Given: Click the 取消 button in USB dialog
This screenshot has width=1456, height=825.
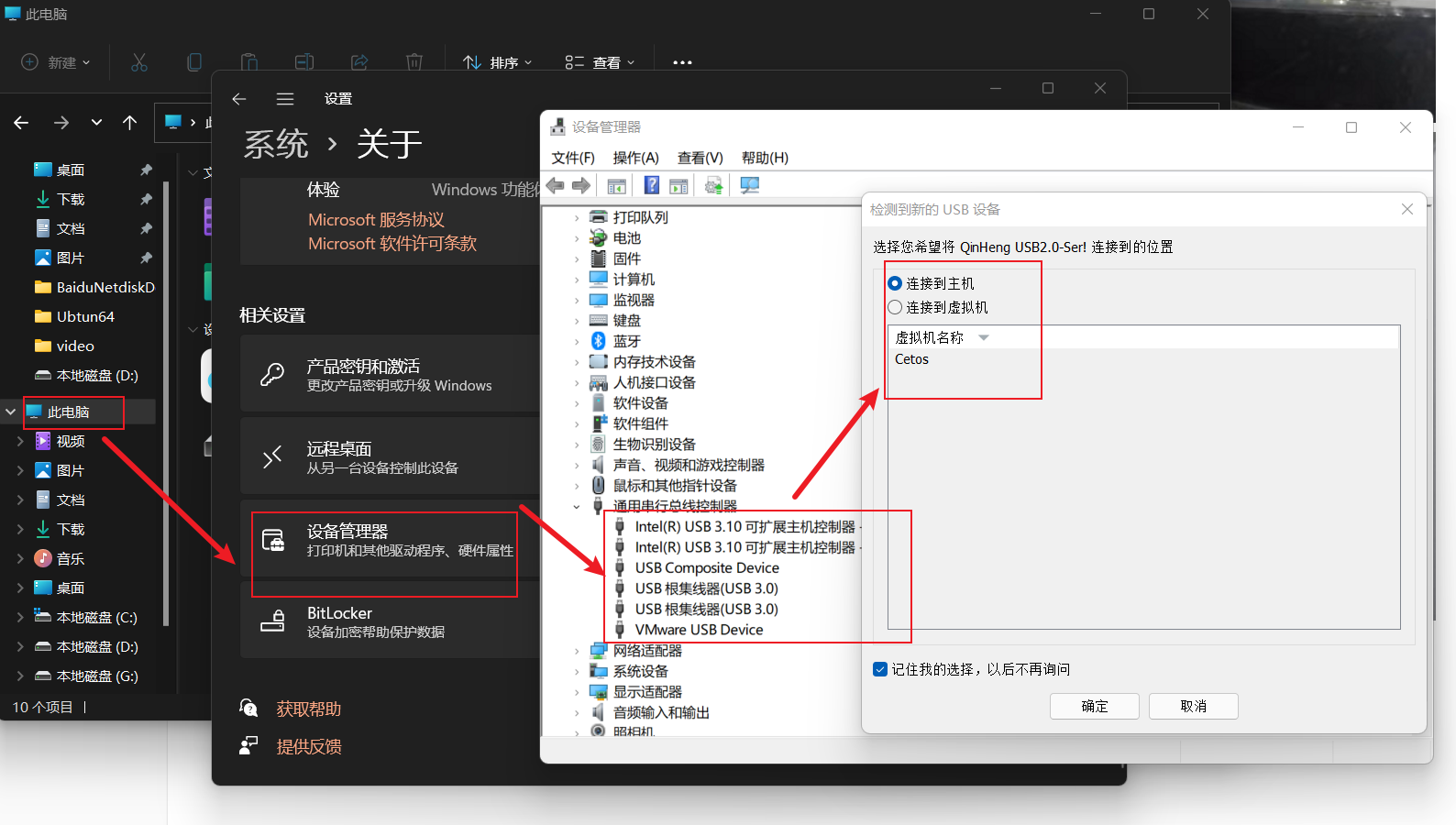Looking at the screenshot, I should tap(1194, 706).
